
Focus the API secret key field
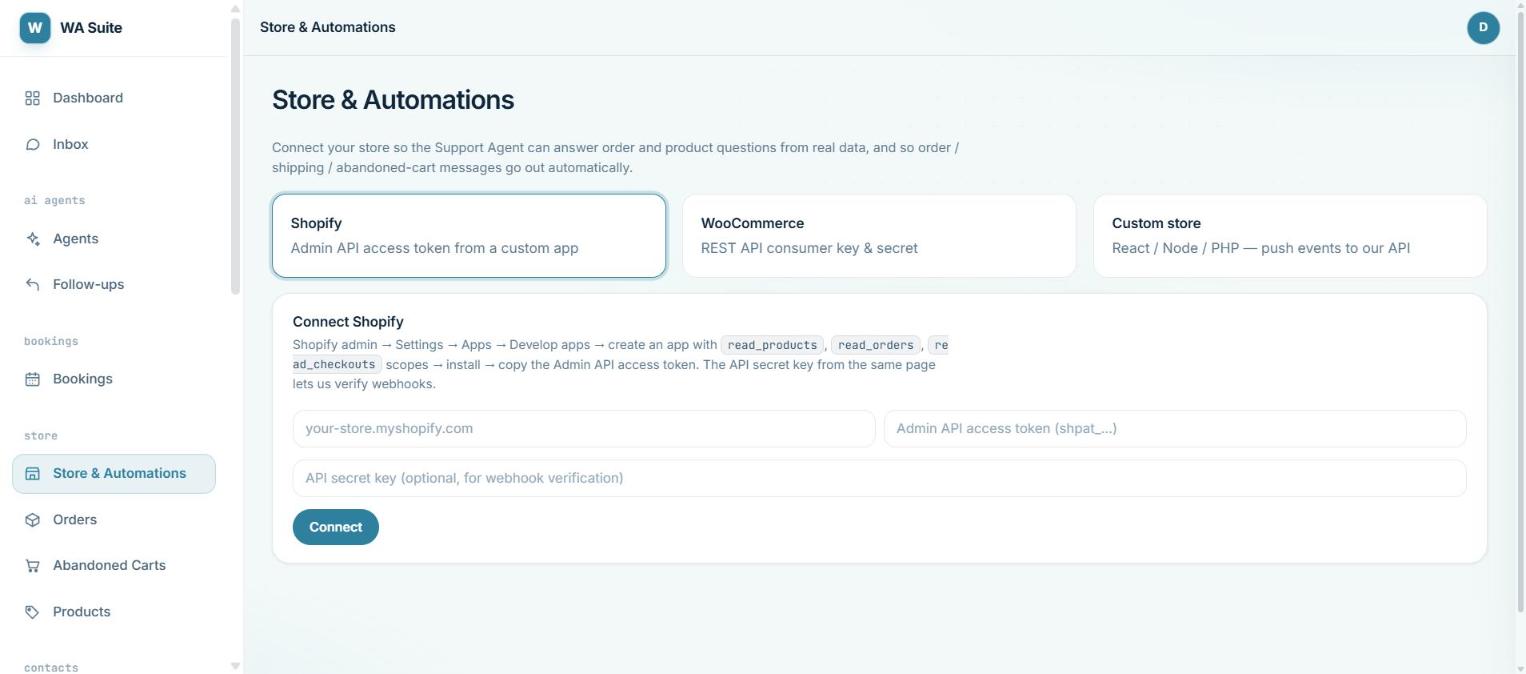pos(879,478)
